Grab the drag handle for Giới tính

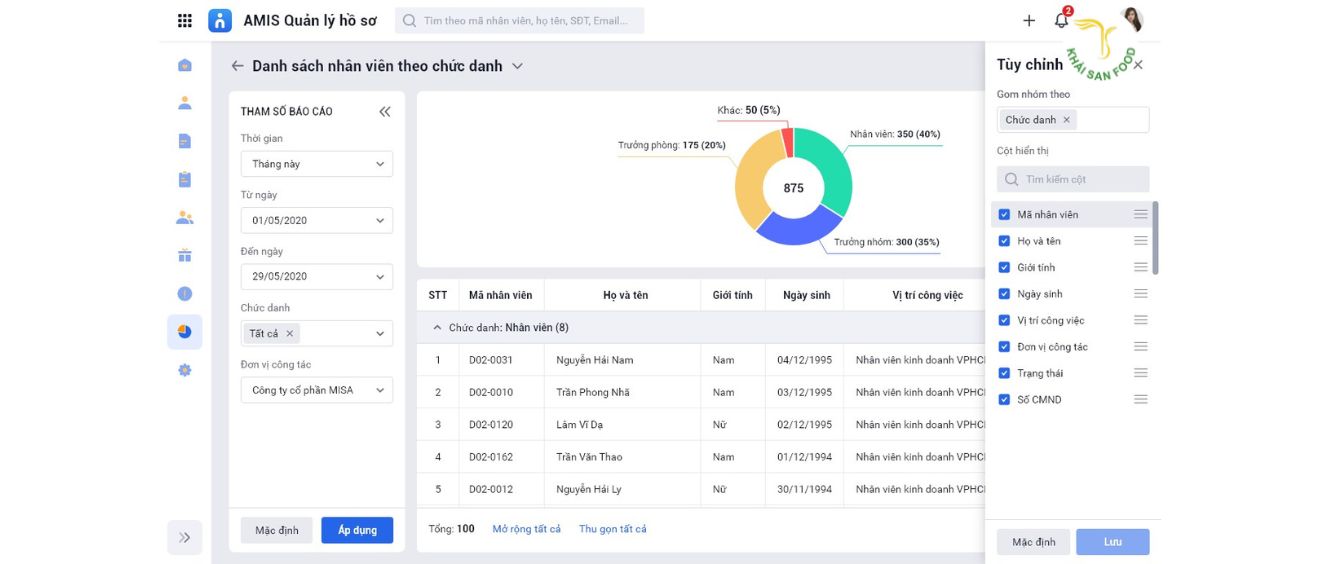click(1140, 267)
